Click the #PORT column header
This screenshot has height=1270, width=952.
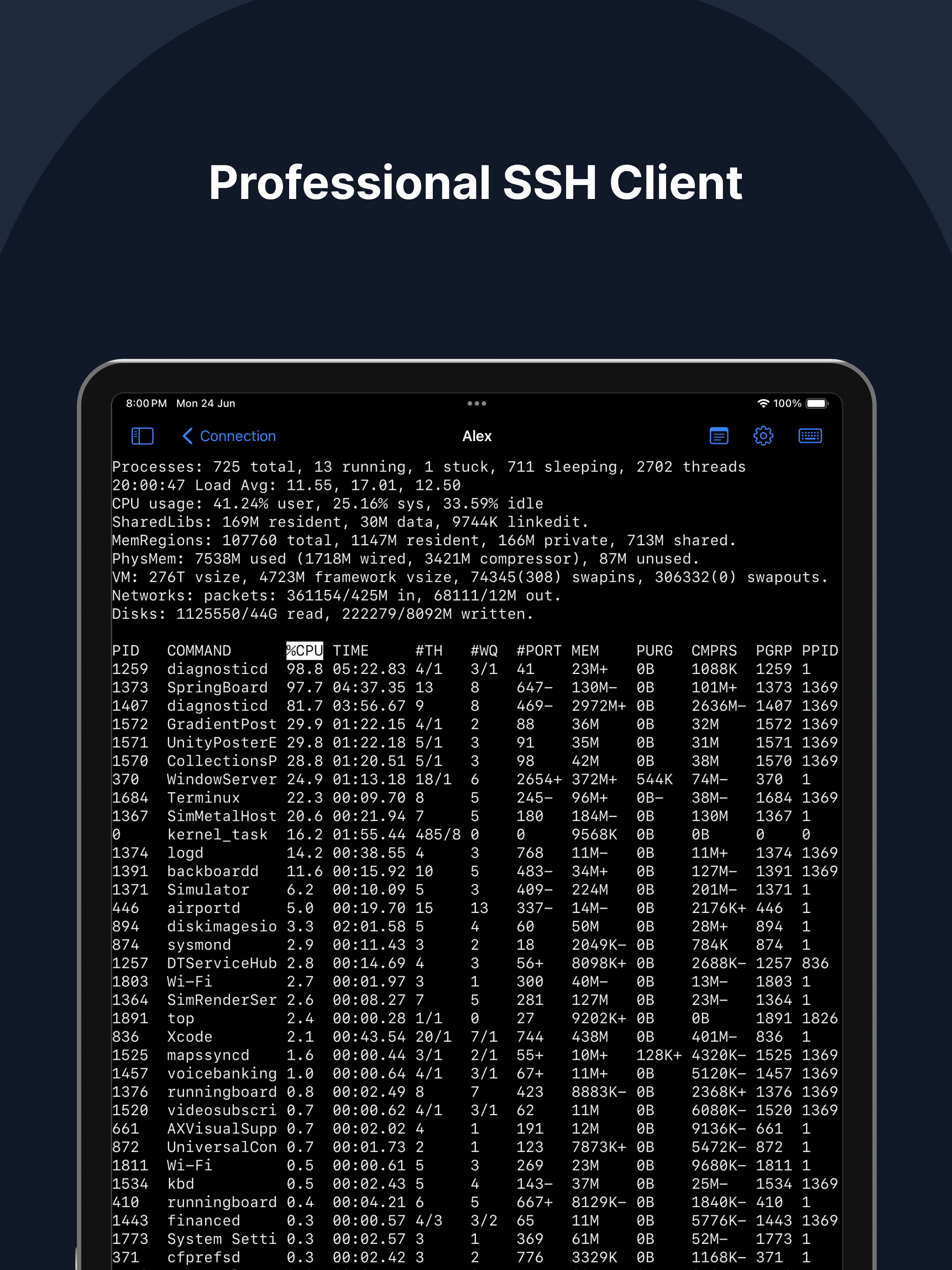coord(539,650)
